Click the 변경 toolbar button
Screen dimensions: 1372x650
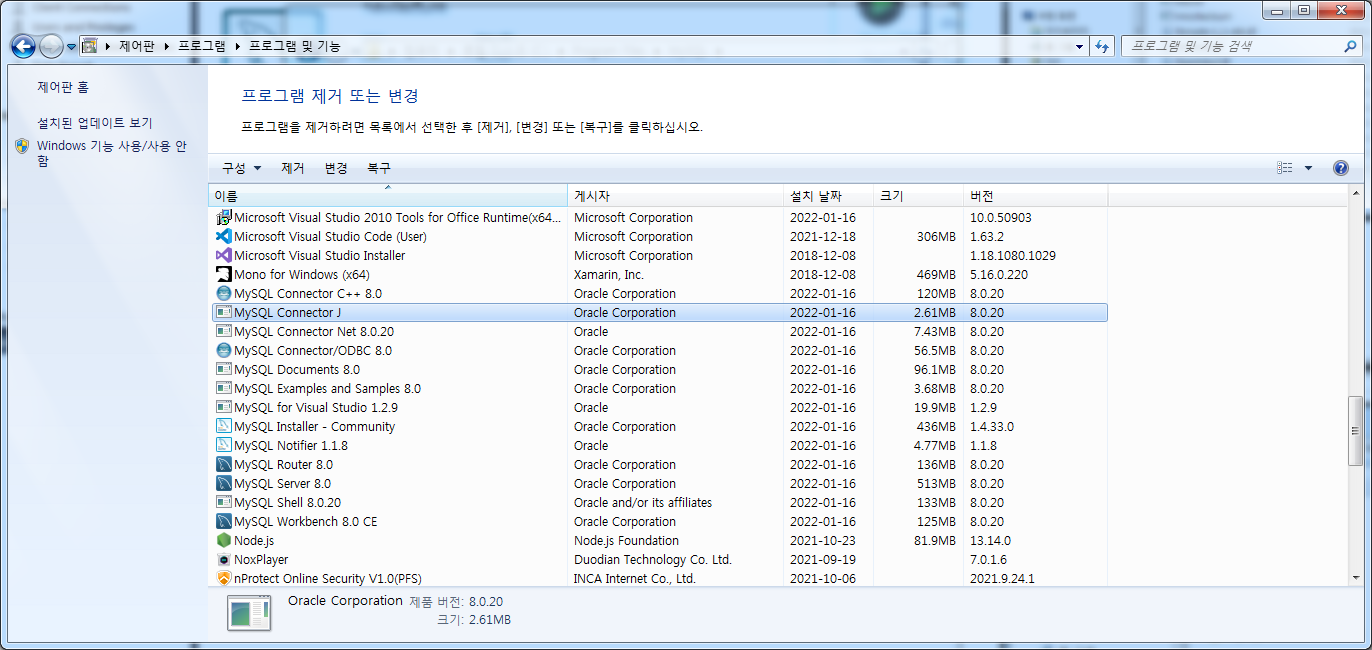point(336,168)
